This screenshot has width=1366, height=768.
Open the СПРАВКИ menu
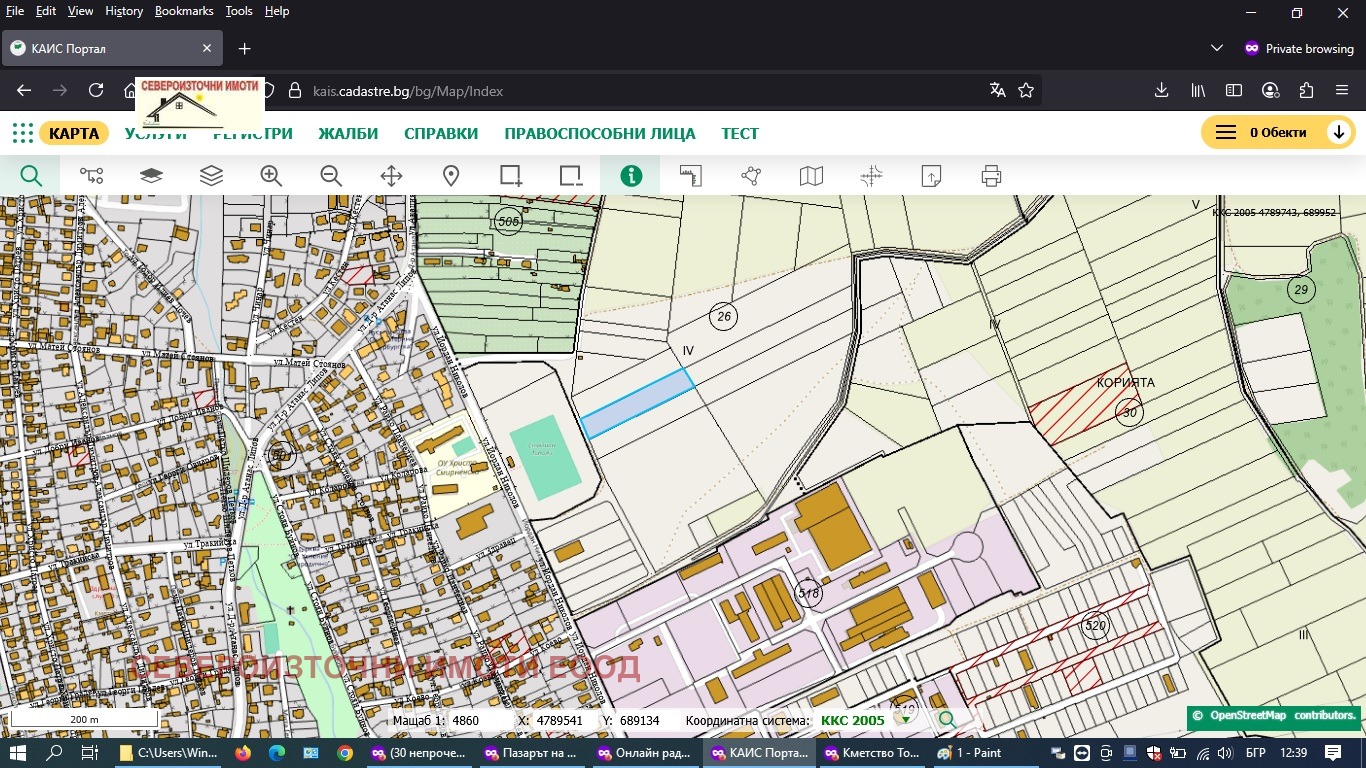(x=441, y=133)
